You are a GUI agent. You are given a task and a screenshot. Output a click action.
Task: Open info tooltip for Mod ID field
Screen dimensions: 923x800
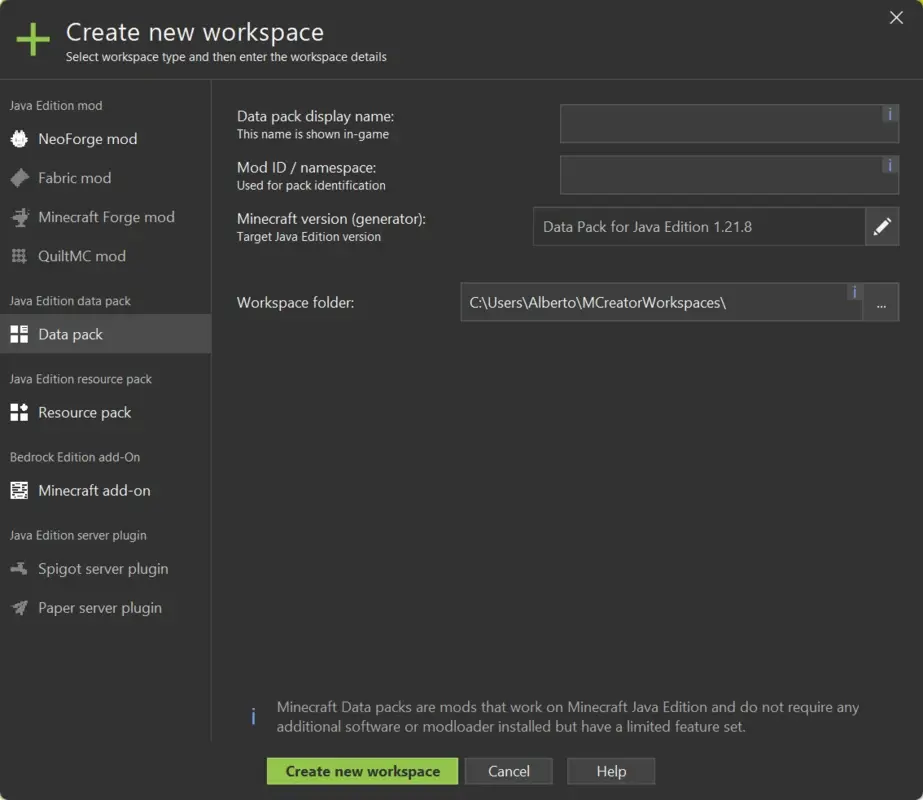tap(889, 167)
